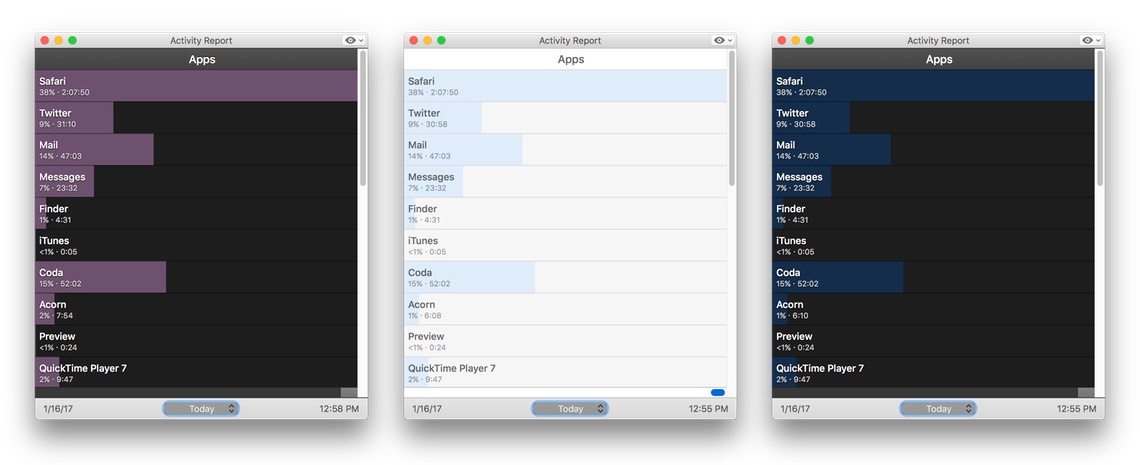Select Messages row in light-themed window

[565, 182]
